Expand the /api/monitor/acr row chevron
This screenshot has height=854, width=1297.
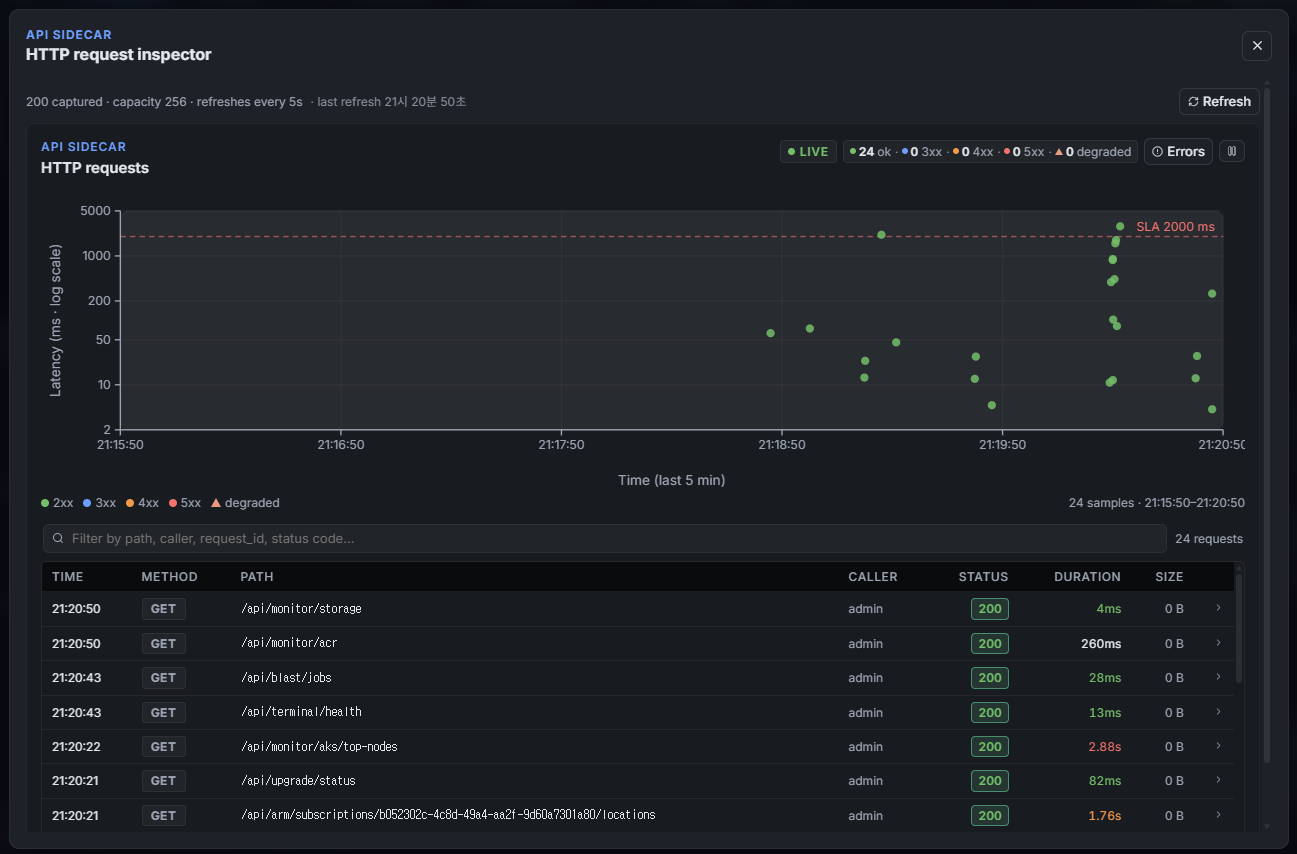(1218, 643)
